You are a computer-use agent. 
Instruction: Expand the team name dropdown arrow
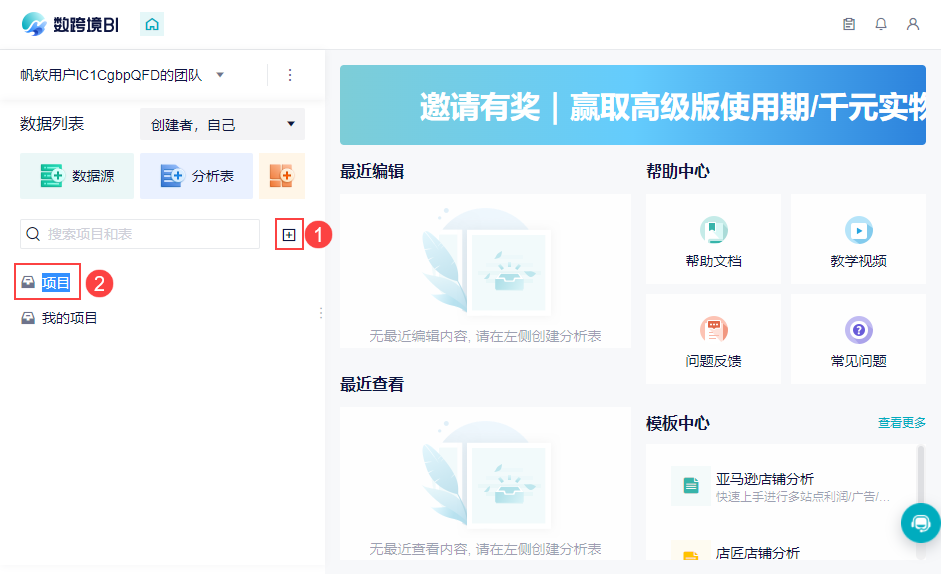coord(220,75)
